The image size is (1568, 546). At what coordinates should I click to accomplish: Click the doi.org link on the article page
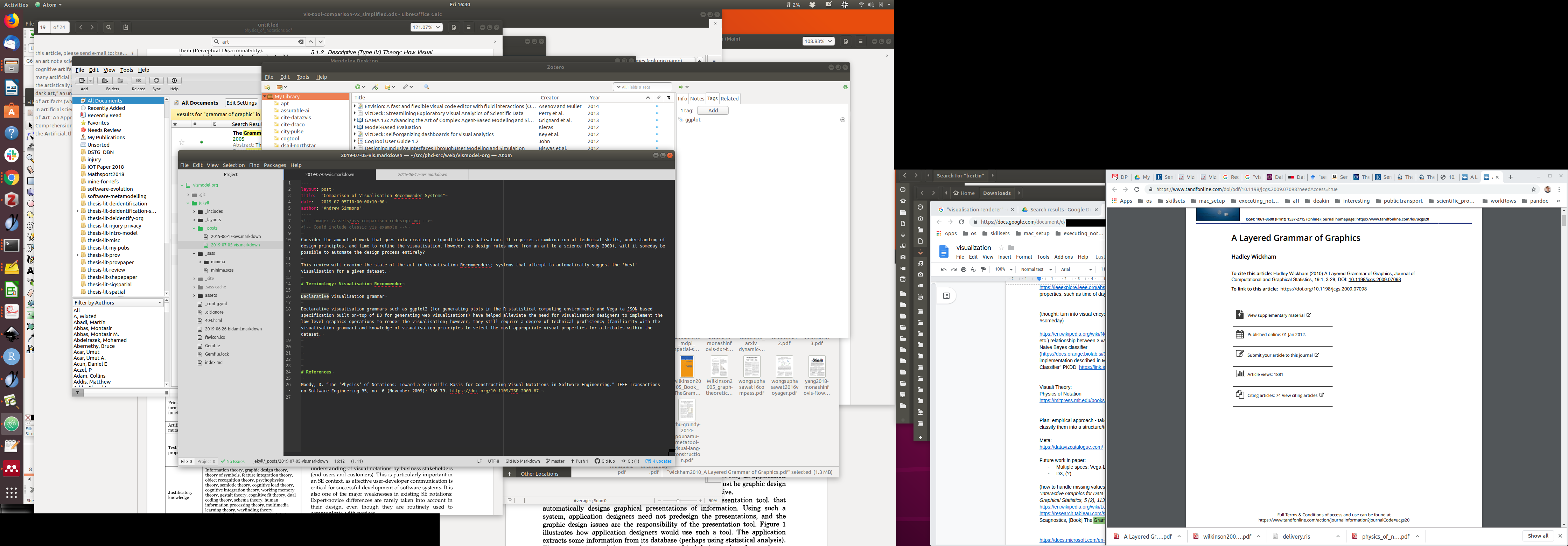tap(1323, 289)
